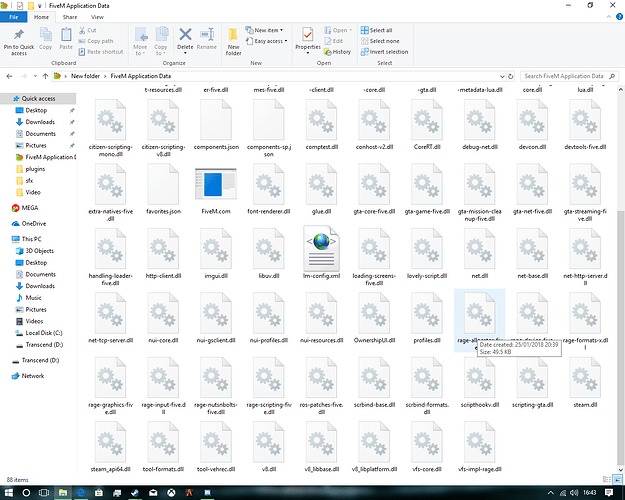Select the lm-config.xml file

click(x=321, y=252)
